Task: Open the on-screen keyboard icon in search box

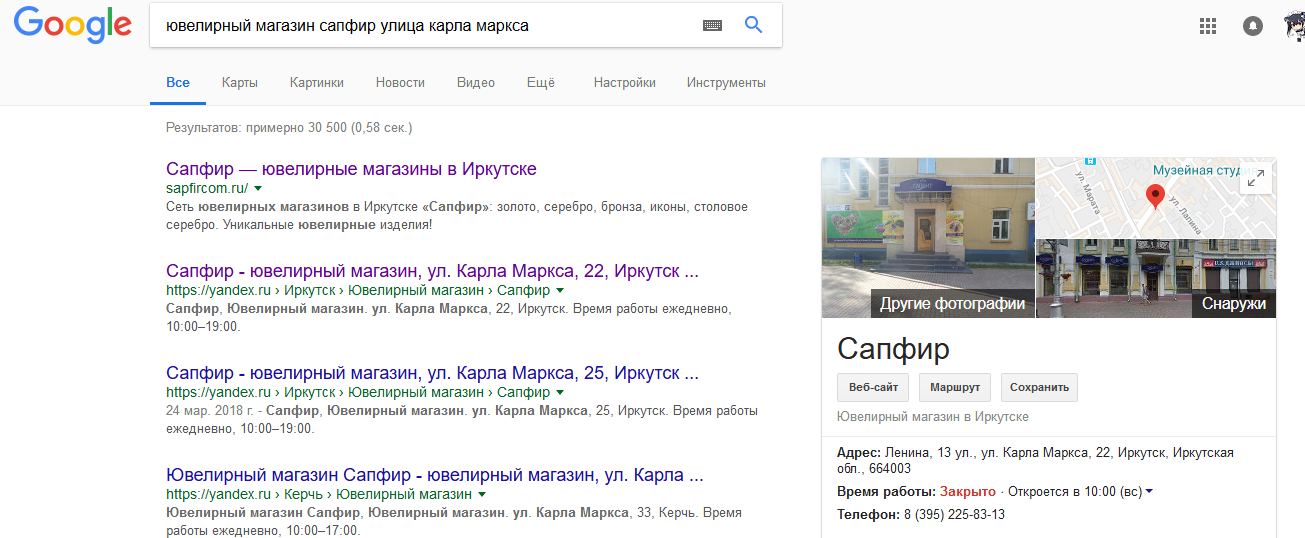Action: coord(712,26)
